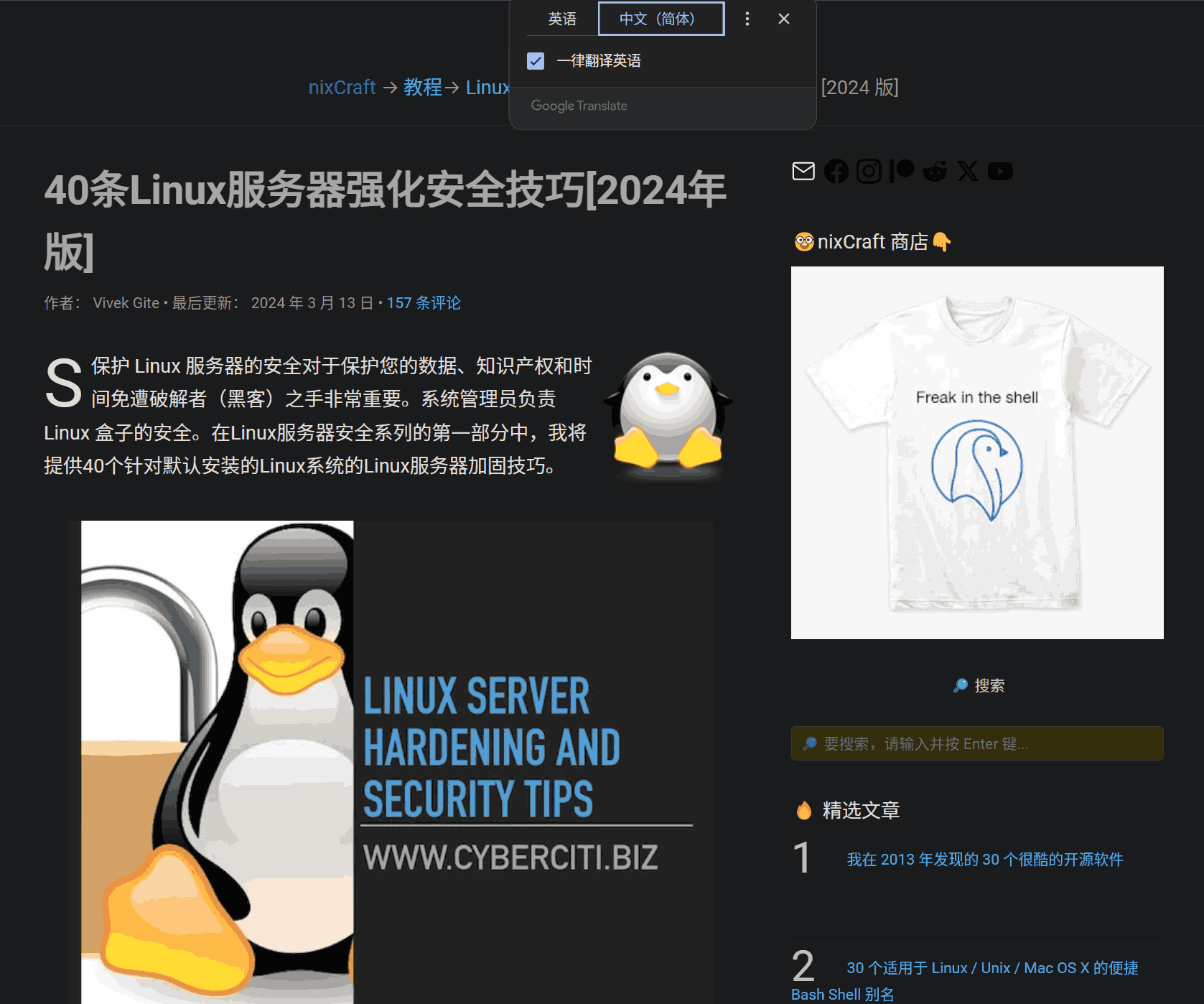
Task: Open the Instagram social icon
Action: 869,171
